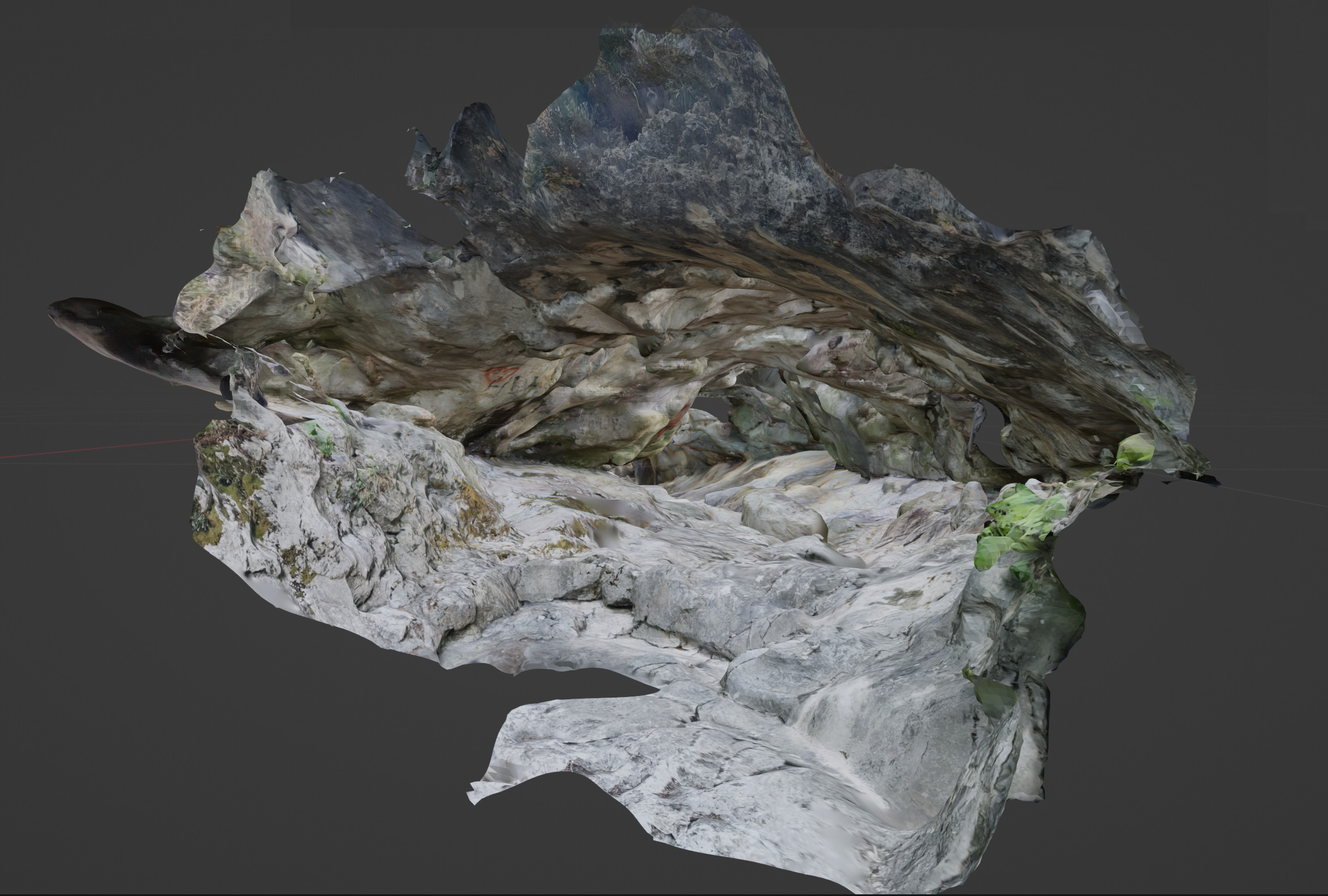
Task: Click the red streak inside the cave interior
Action: [x=674, y=424]
